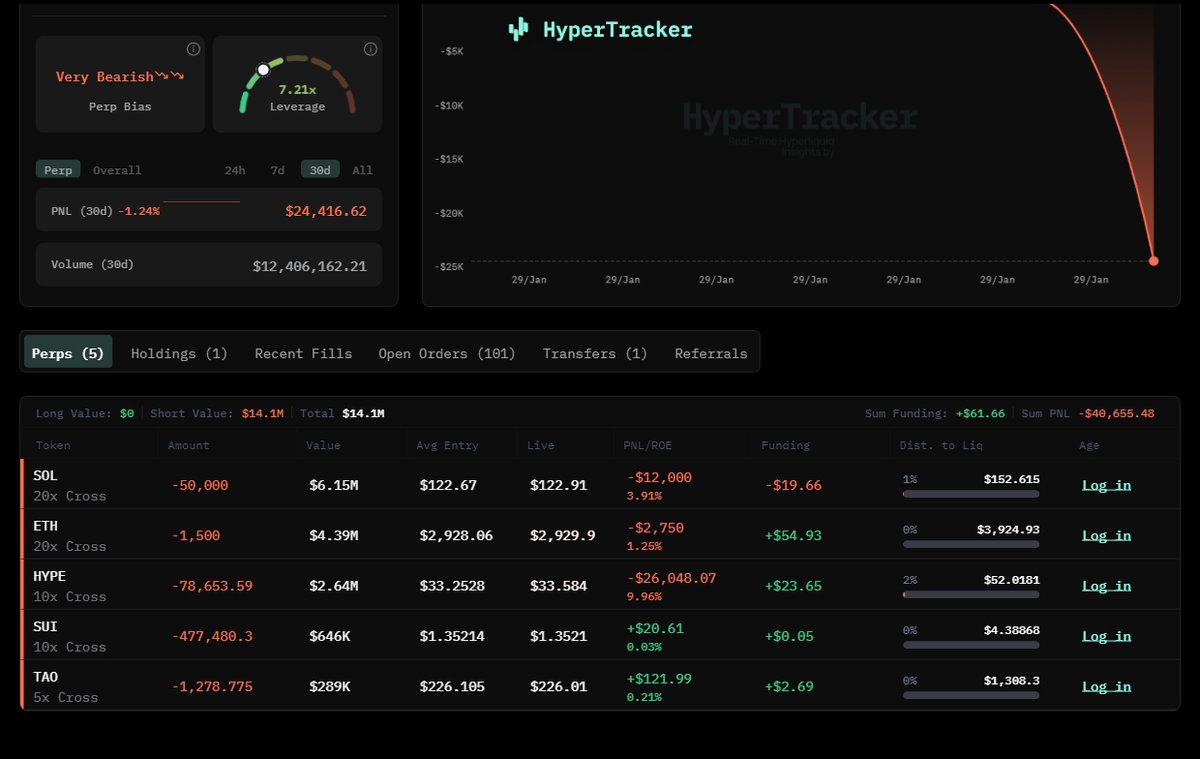Click the volume value $12,406,162.21
Screen dimensions: 1200x759
click(310, 266)
